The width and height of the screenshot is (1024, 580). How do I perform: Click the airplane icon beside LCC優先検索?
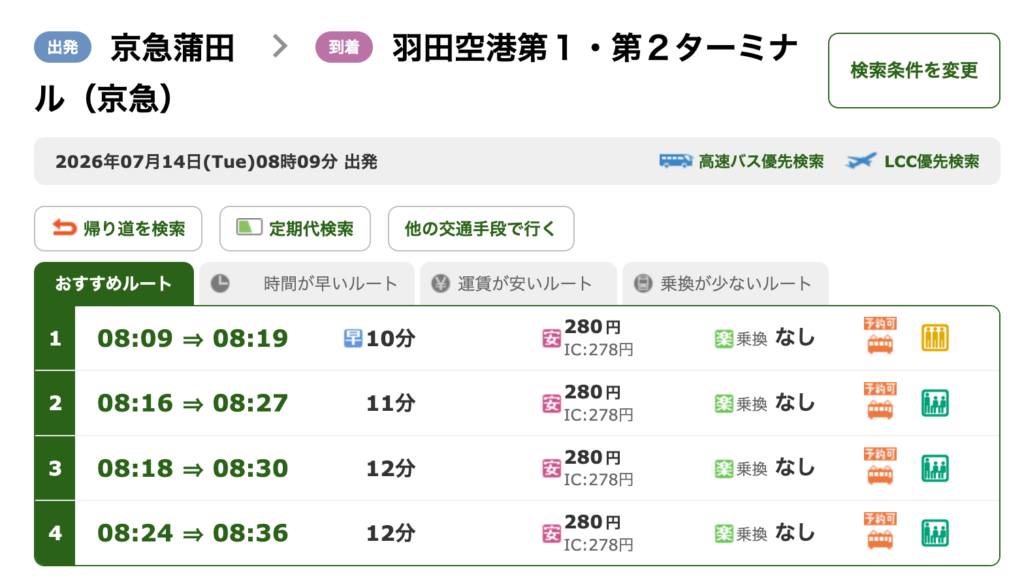[861, 161]
